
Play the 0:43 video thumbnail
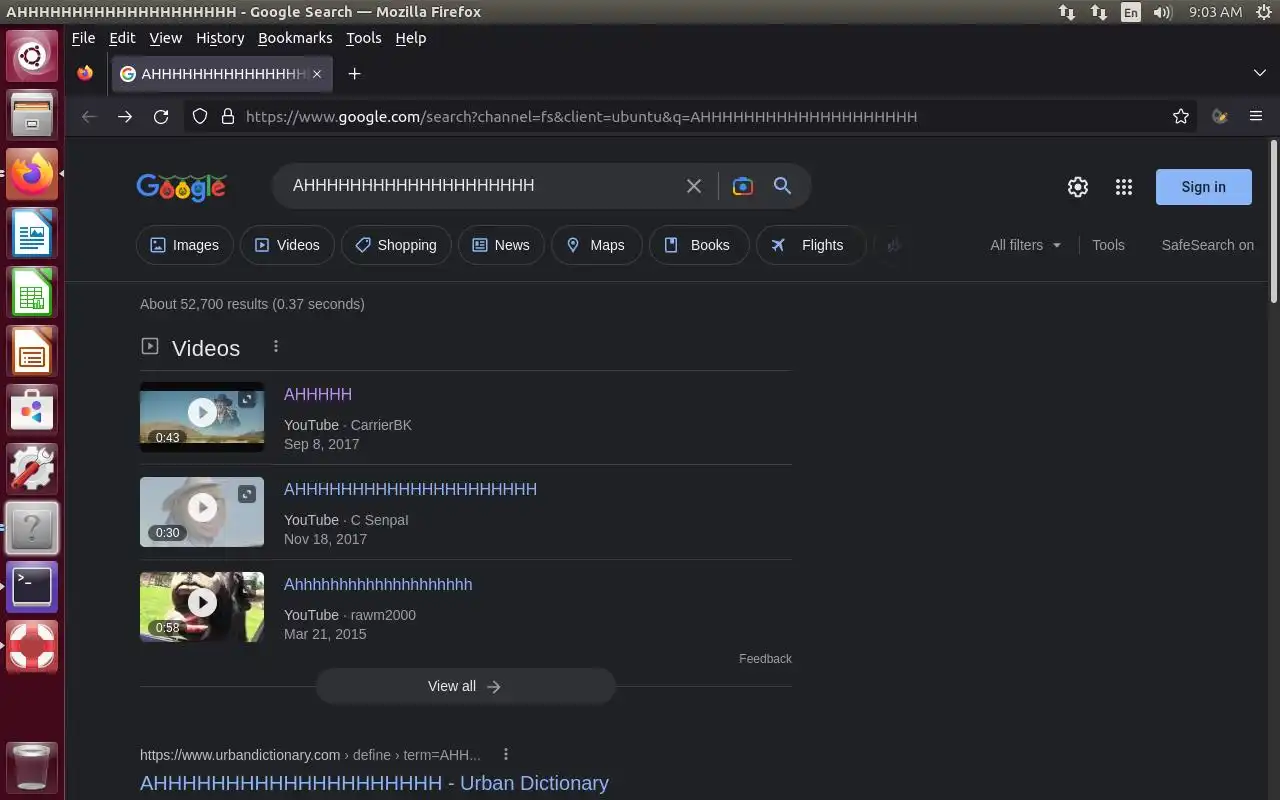202,417
